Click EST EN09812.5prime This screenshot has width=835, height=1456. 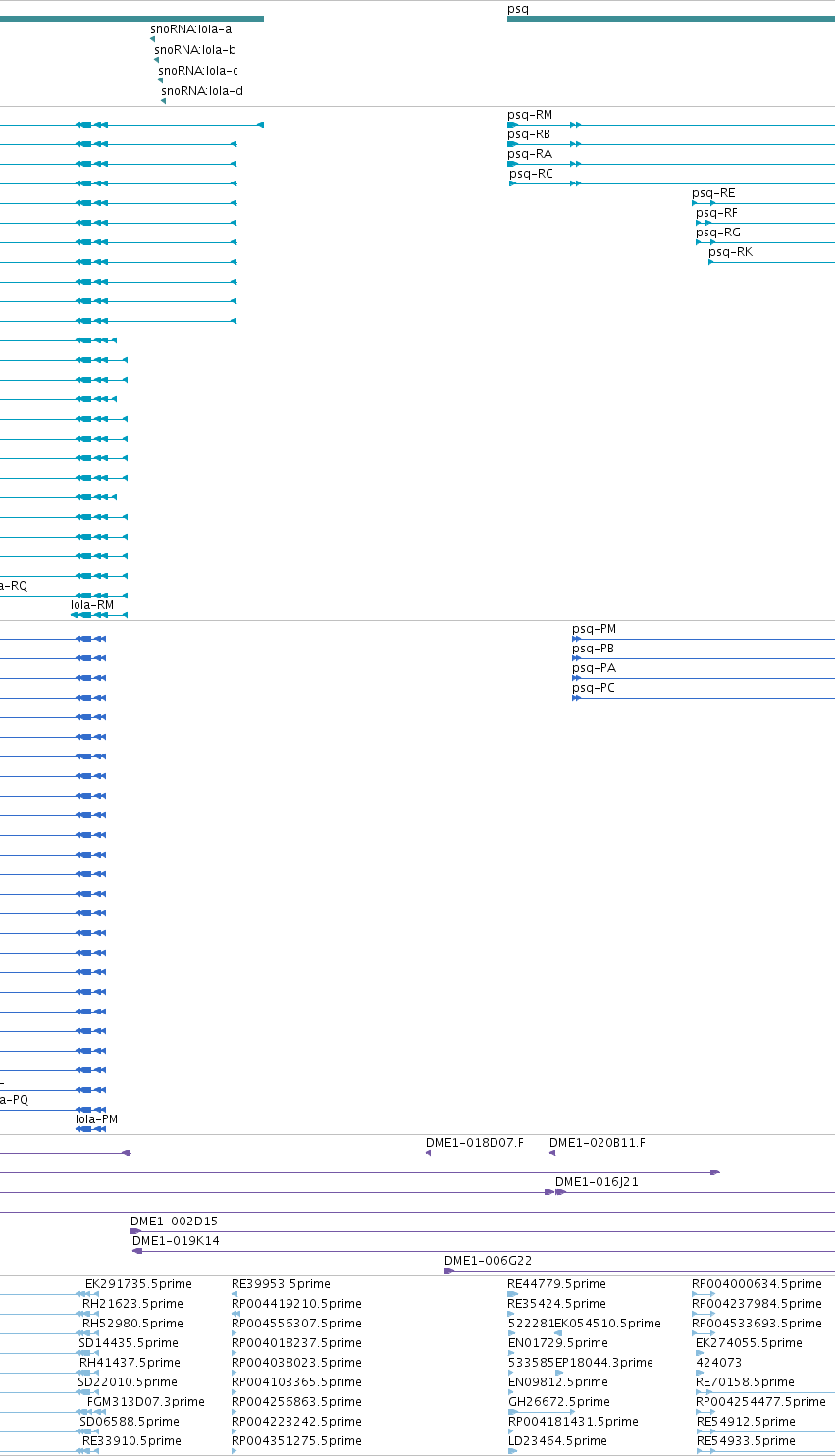[557, 1382]
